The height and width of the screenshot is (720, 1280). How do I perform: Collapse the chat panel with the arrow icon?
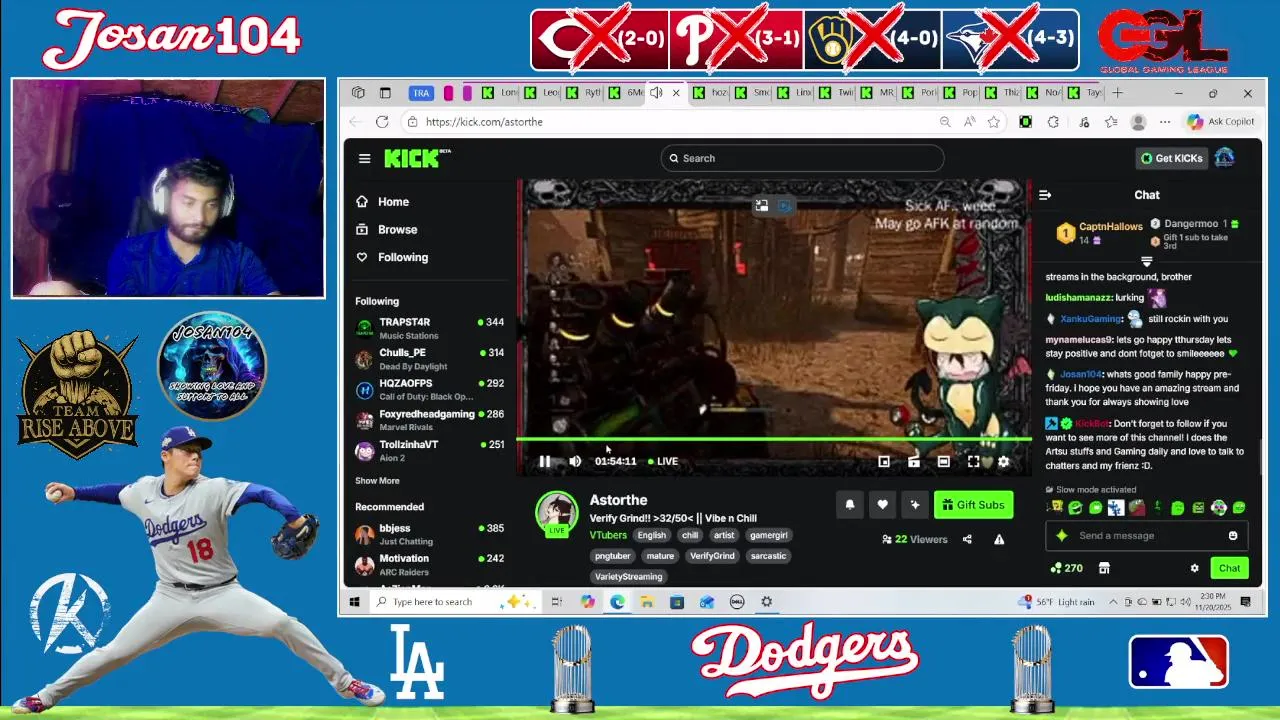pyautogui.click(x=1045, y=195)
